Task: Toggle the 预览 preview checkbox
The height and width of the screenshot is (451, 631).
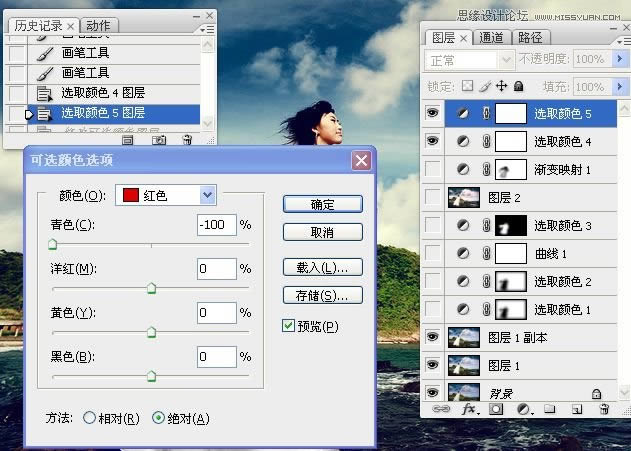Action: tap(289, 326)
